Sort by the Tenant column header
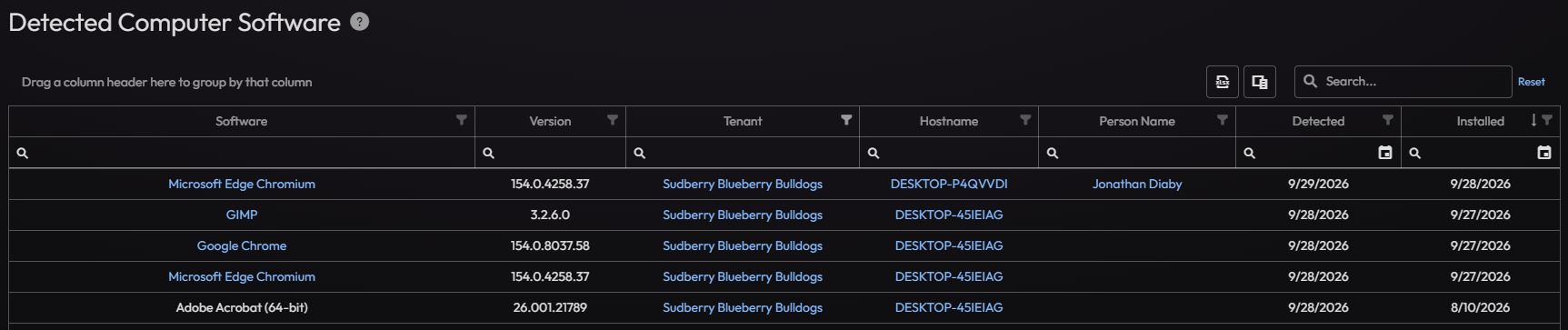Screen dimensions: 1568x330 click(x=743, y=121)
